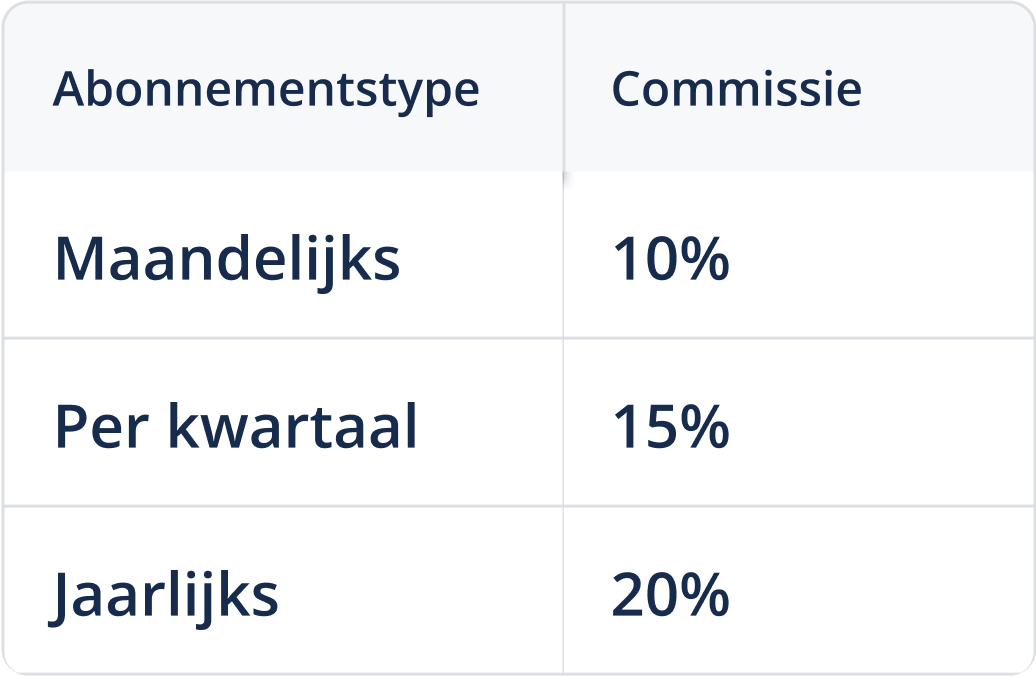1036x676 pixels.
Task: Select the Per kwartaal cell
Action: (x=235, y=427)
